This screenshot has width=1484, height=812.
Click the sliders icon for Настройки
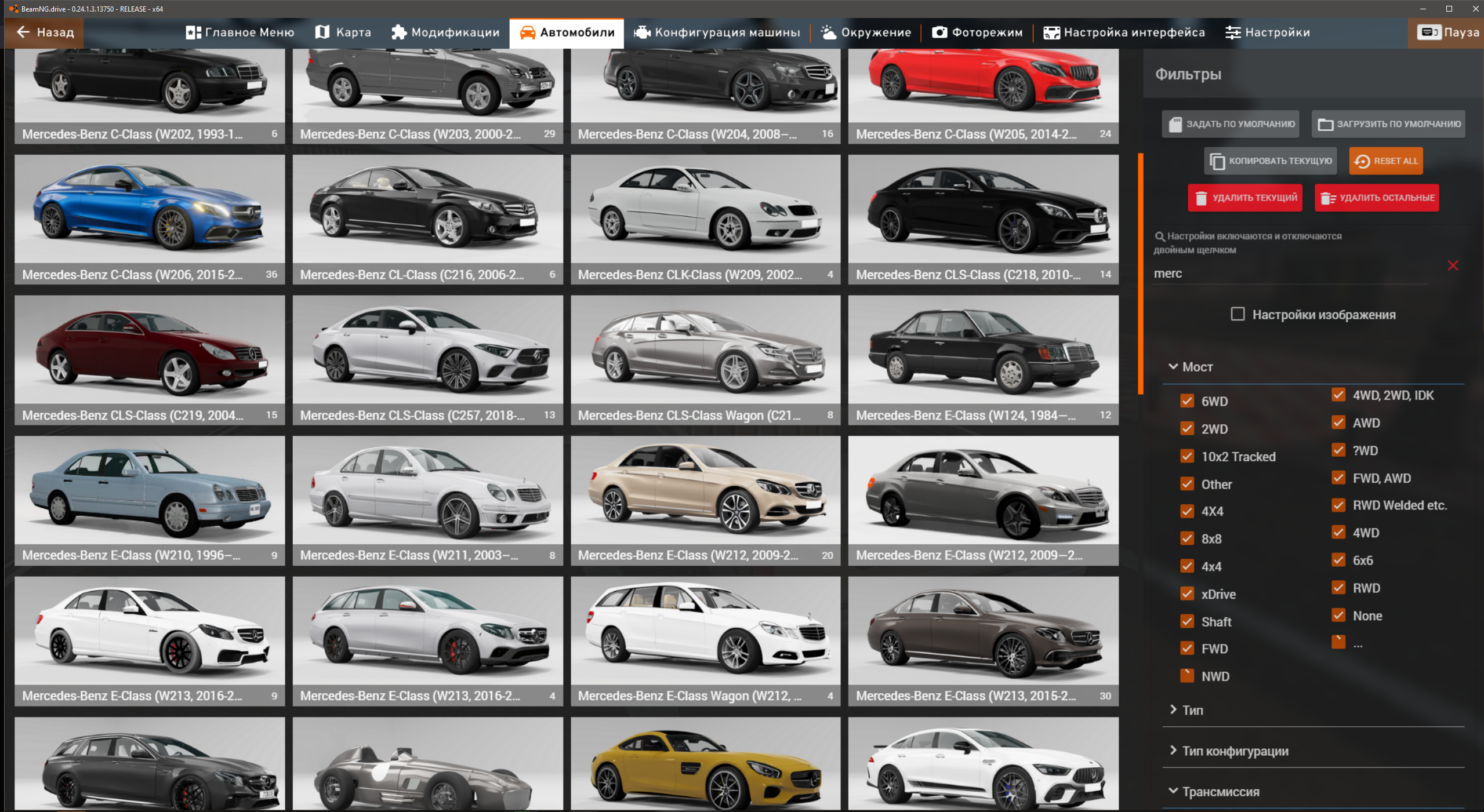(1233, 32)
